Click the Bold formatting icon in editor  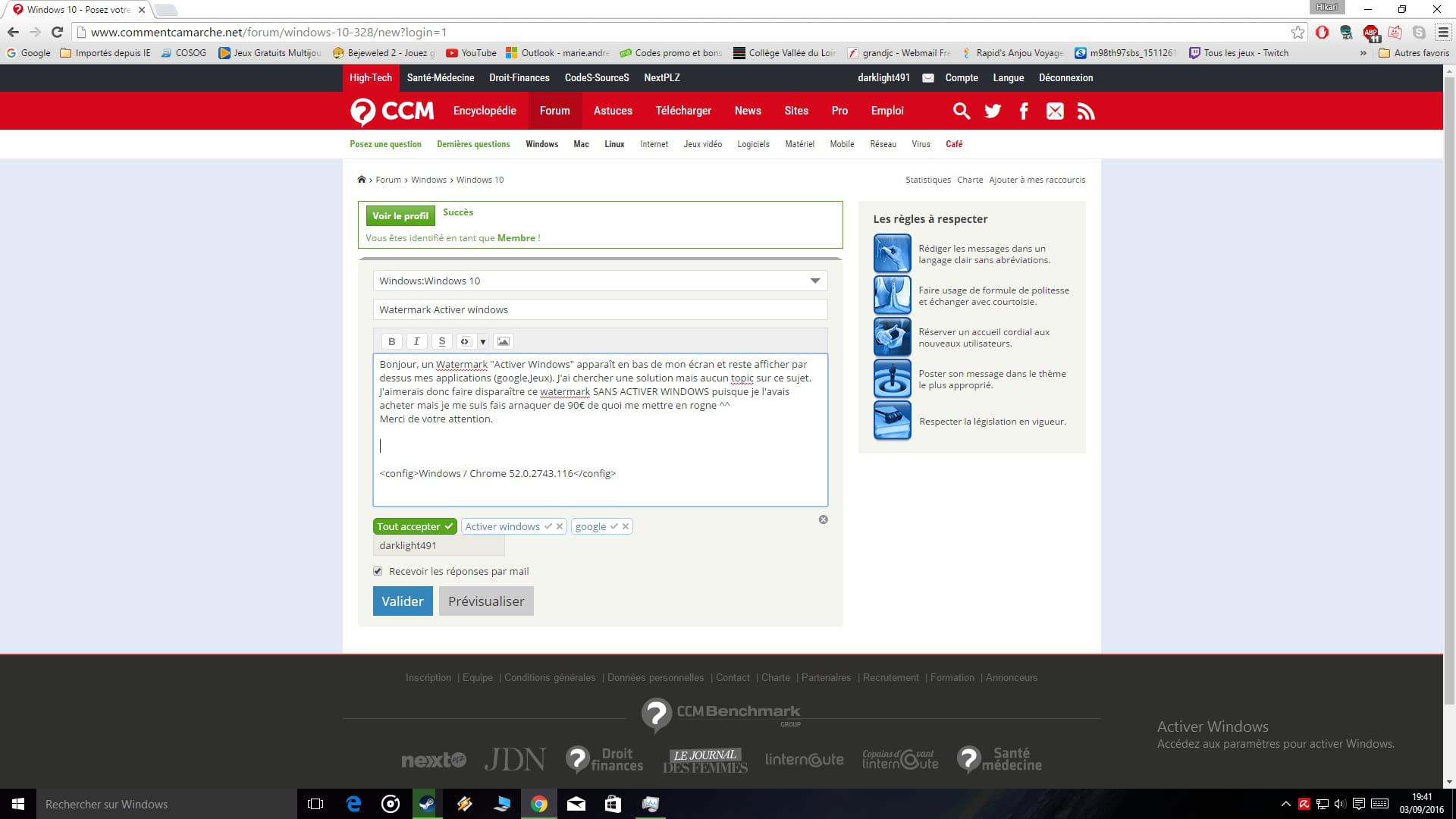[x=392, y=341]
